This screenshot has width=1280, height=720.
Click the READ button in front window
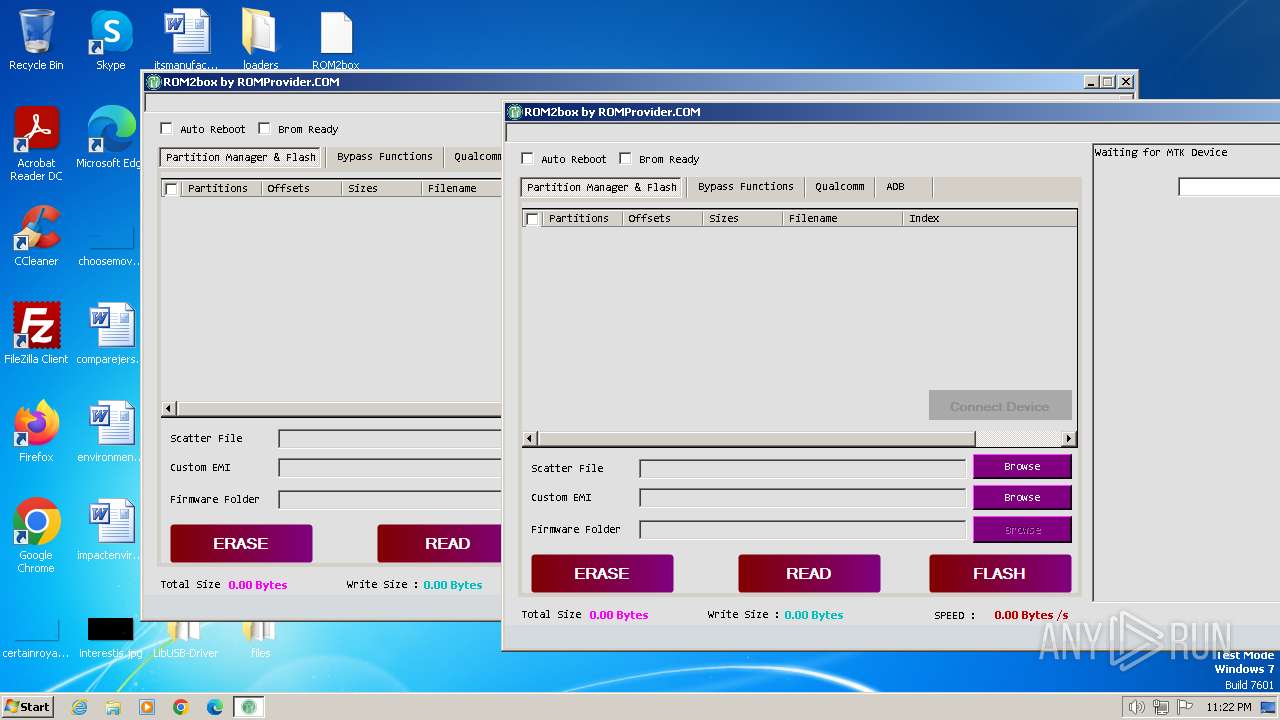(809, 574)
